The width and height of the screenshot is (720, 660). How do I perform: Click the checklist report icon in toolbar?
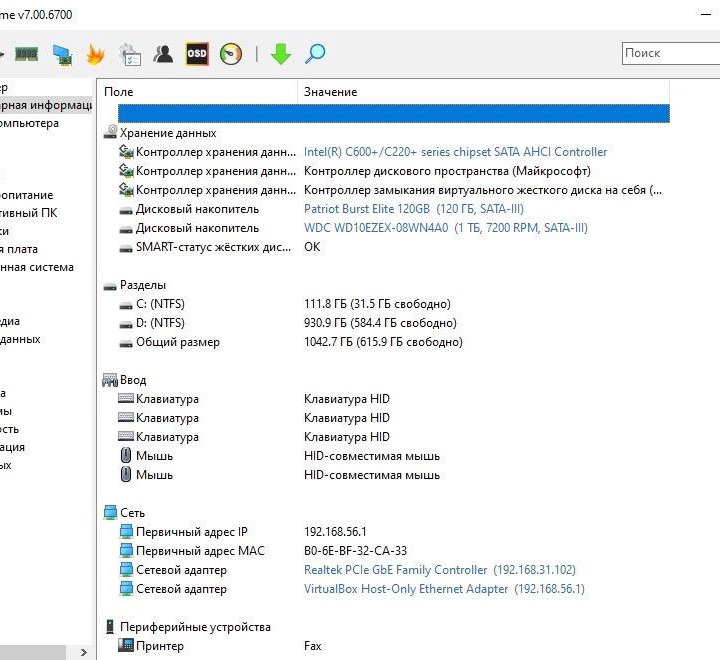[129, 54]
